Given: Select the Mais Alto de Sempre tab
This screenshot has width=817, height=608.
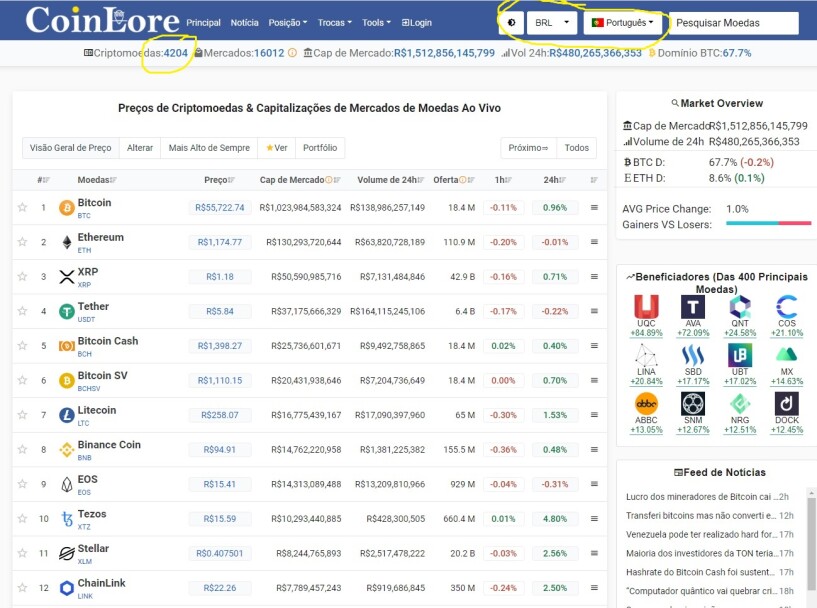Looking at the screenshot, I should coord(209,147).
